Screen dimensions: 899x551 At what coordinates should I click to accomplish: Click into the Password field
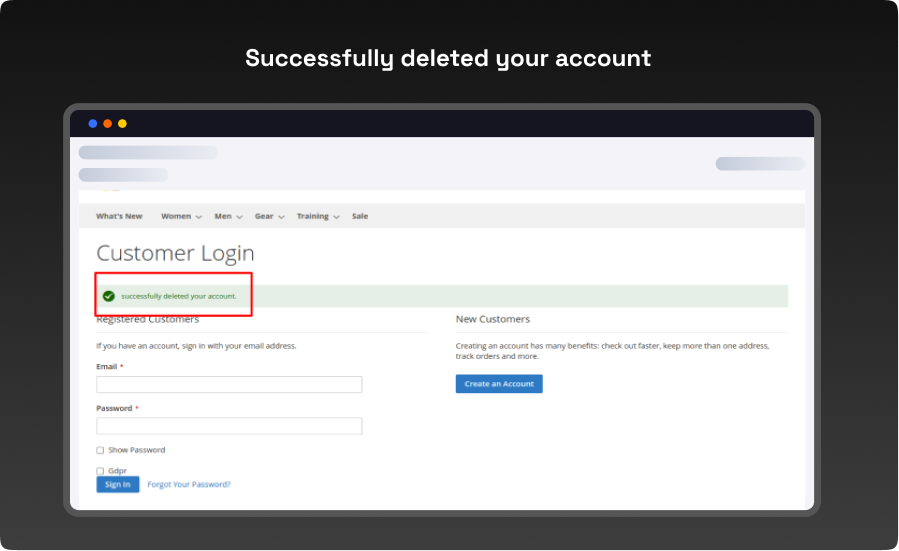tap(229, 426)
